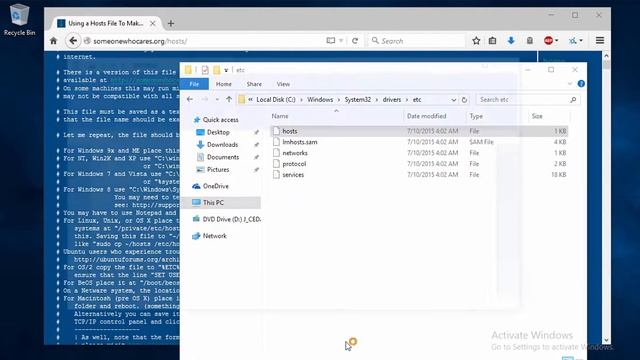Click Windows in the breadcrumb path
Viewport: 640px width, 360px height.
(320, 100)
